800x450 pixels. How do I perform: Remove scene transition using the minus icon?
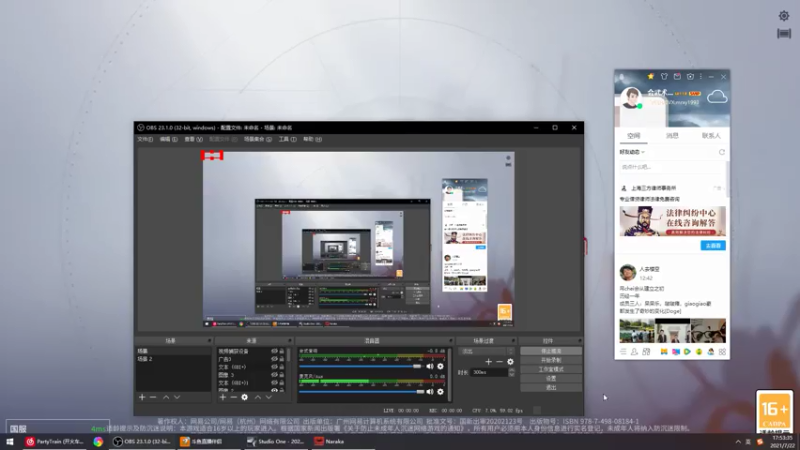click(499, 362)
